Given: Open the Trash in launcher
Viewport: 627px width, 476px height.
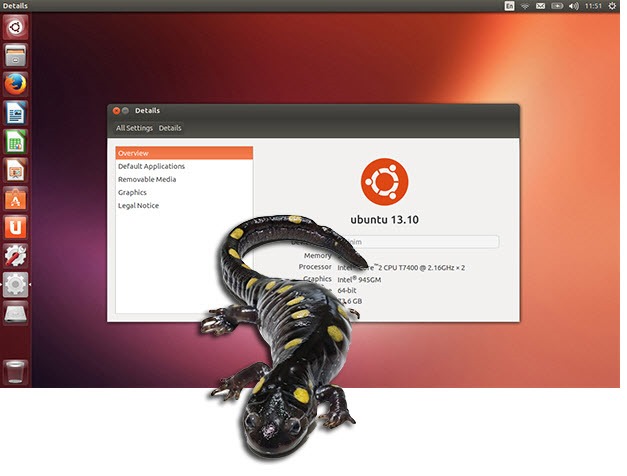Looking at the screenshot, I should 16,372.
